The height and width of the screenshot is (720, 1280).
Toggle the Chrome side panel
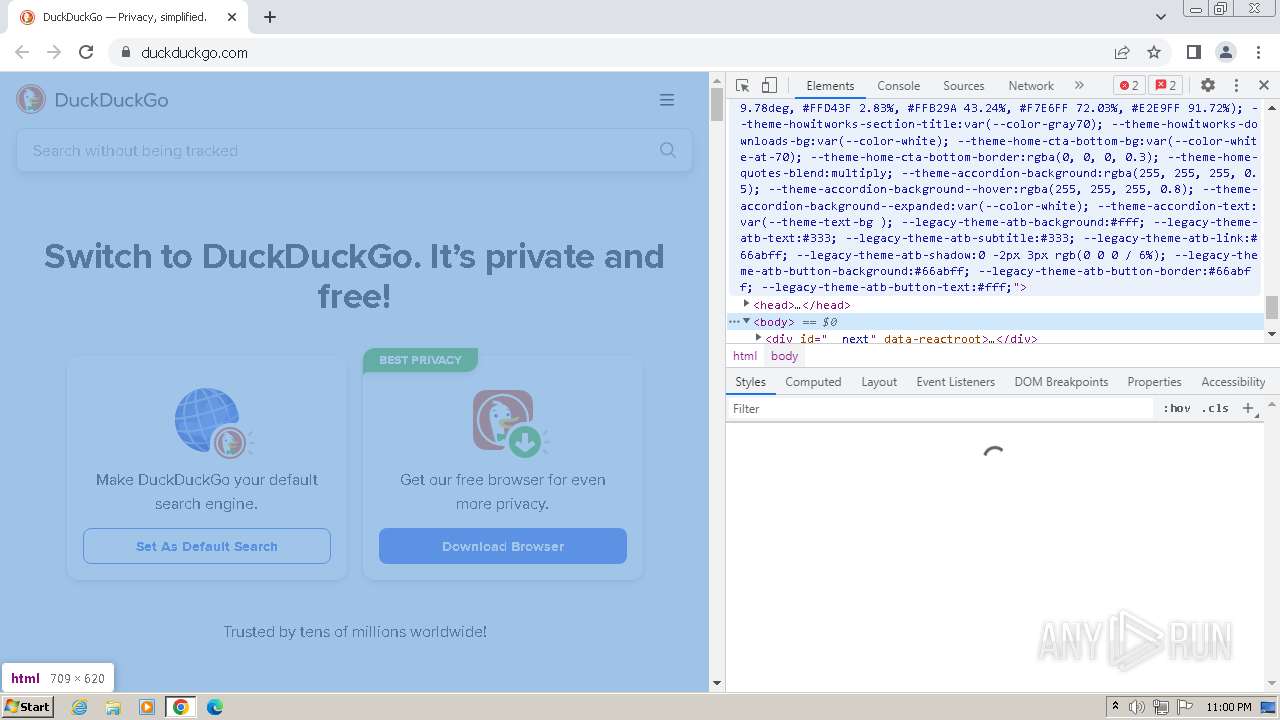1193,52
